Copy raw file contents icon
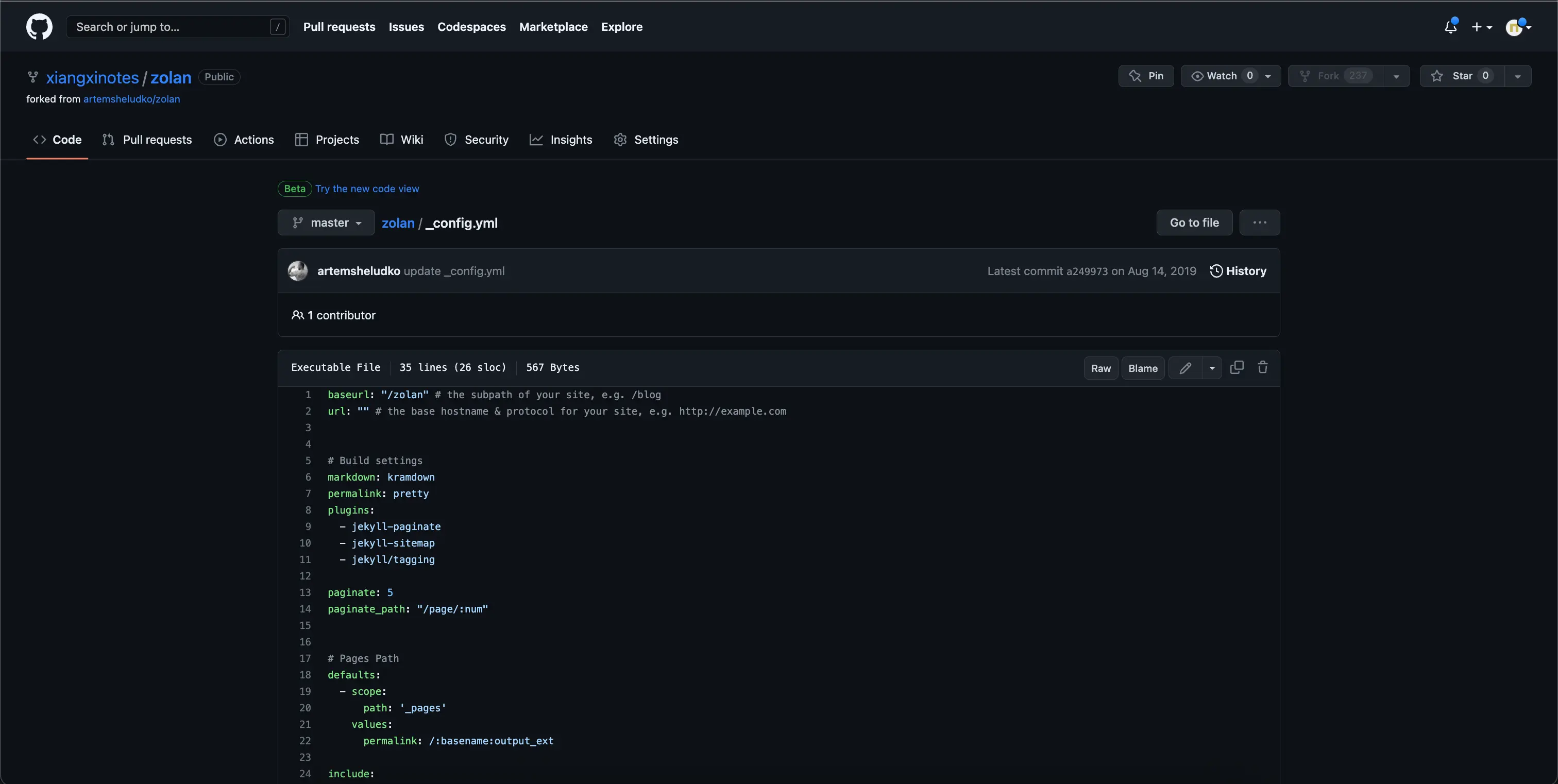Screen dimensions: 1558x784 coord(1237,367)
